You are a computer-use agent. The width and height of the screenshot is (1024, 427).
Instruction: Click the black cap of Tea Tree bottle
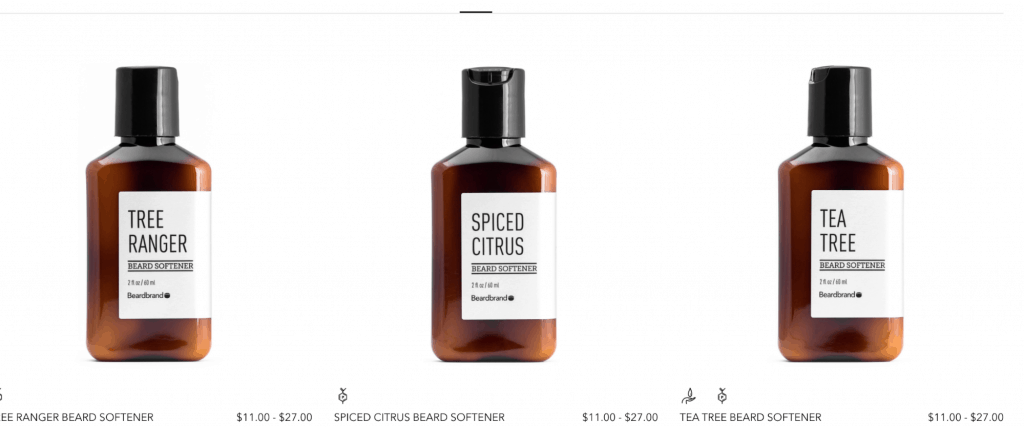[840, 101]
